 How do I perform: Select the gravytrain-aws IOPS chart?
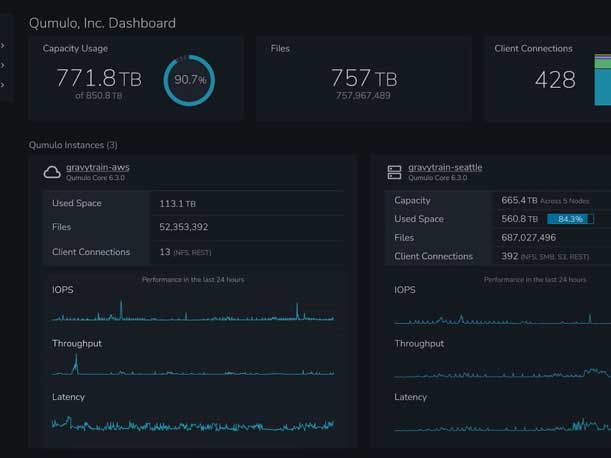click(194, 312)
